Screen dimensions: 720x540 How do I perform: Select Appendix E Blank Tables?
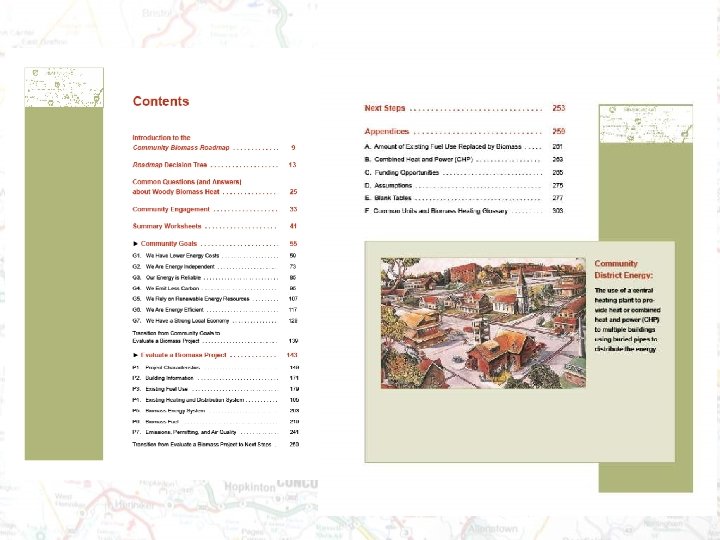tap(464, 198)
